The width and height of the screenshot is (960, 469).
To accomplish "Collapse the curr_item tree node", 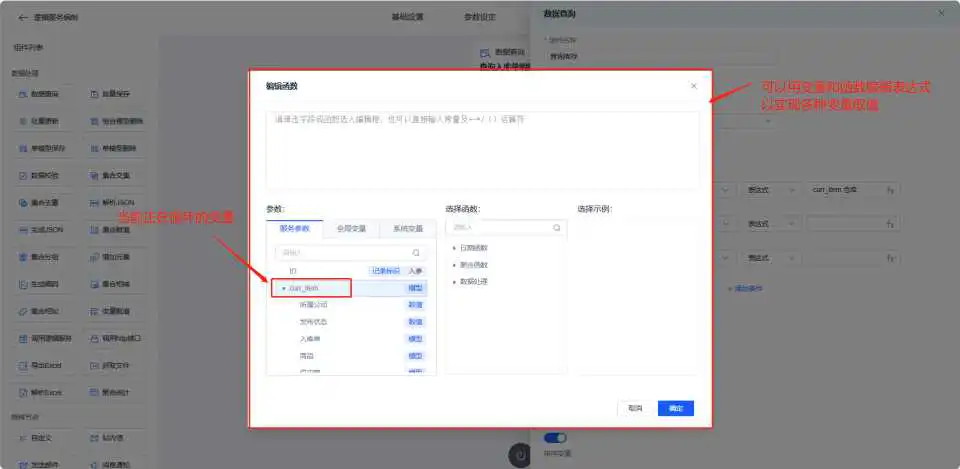I will [283, 288].
